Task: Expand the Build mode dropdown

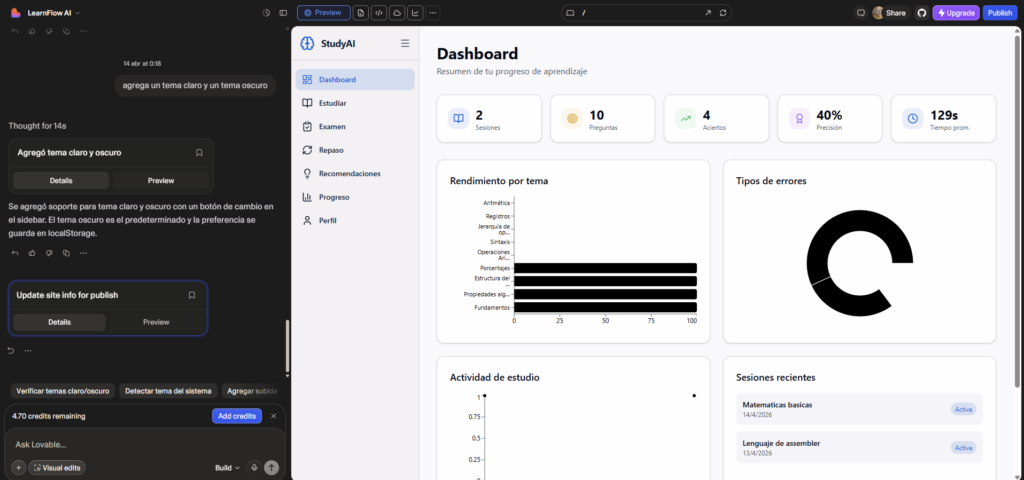Action: click(x=227, y=467)
